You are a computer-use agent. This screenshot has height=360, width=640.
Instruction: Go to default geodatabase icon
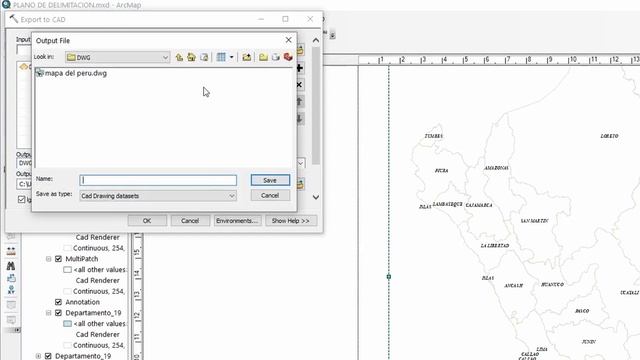point(204,57)
